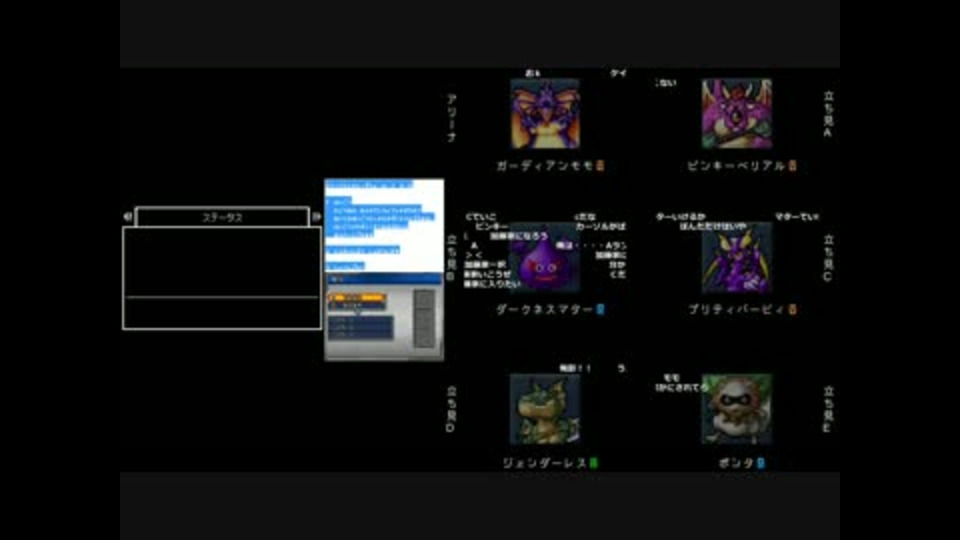Click the vertical 立ち見E seat label
960x540 pixels.
[828, 410]
